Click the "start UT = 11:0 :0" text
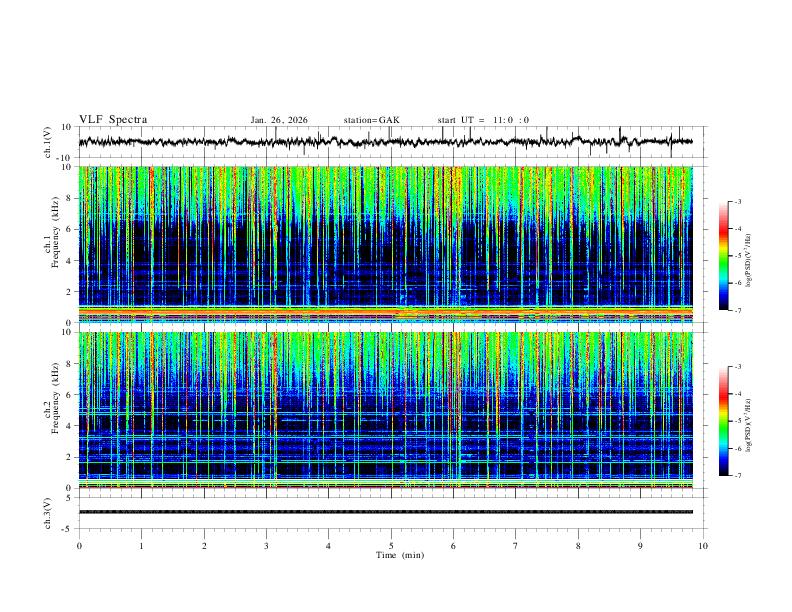 483,120
